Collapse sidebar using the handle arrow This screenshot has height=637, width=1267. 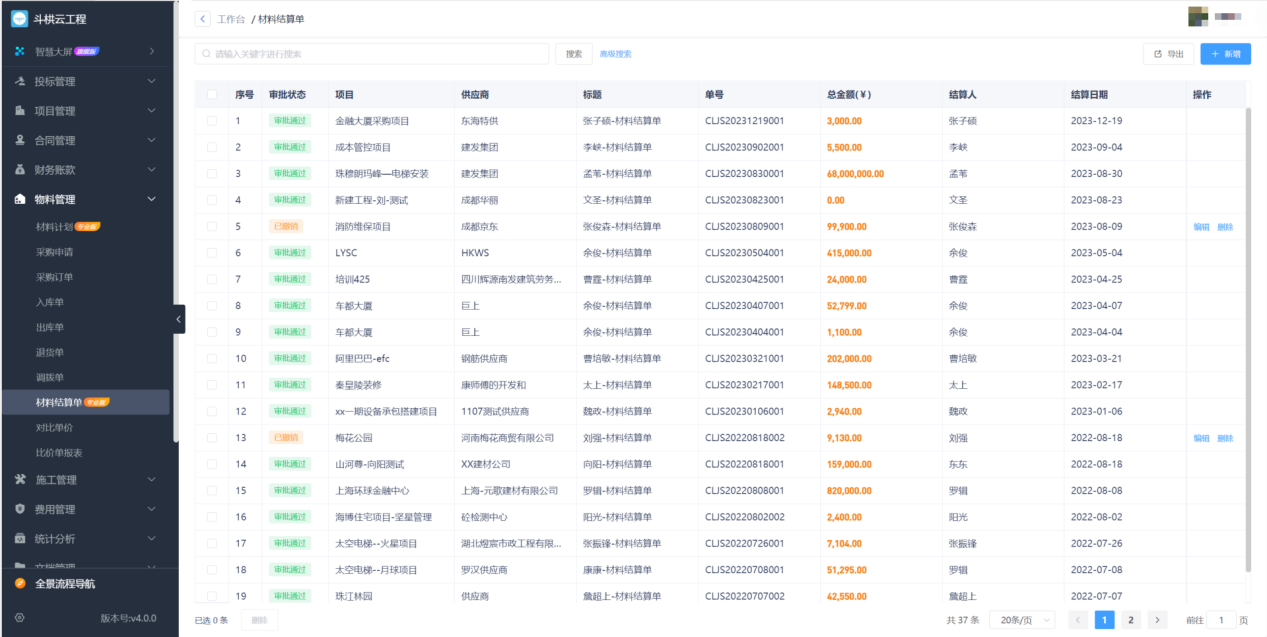click(179, 319)
